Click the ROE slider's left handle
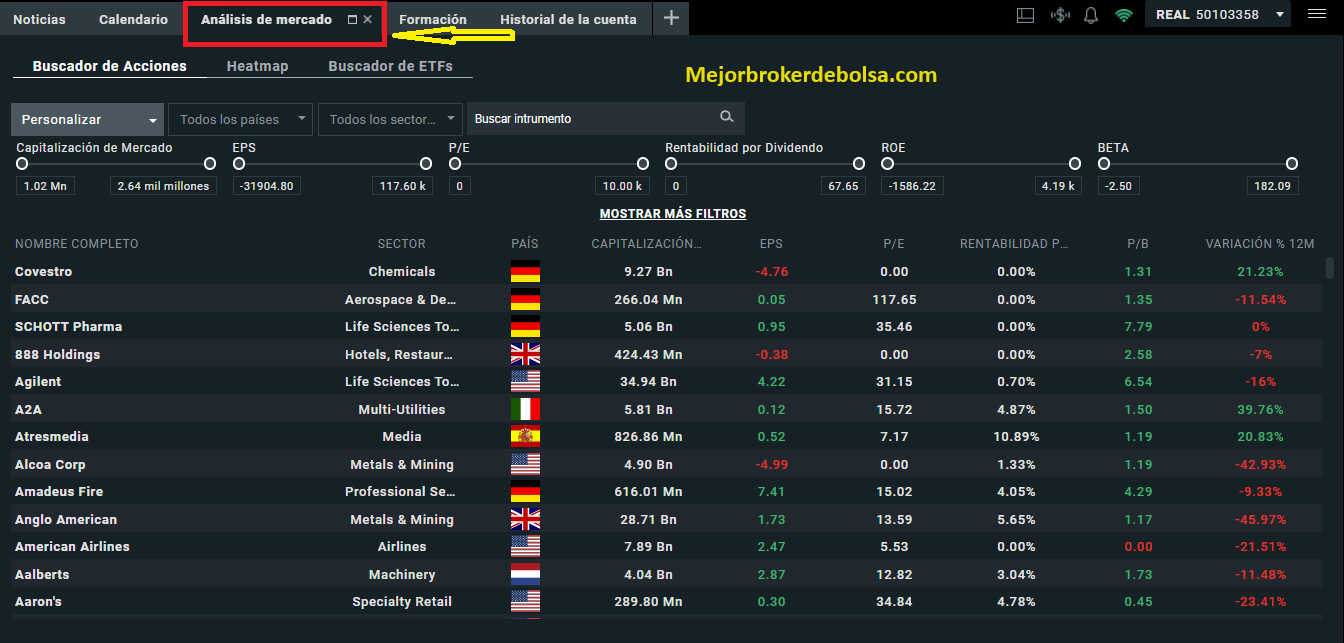 pos(888,164)
